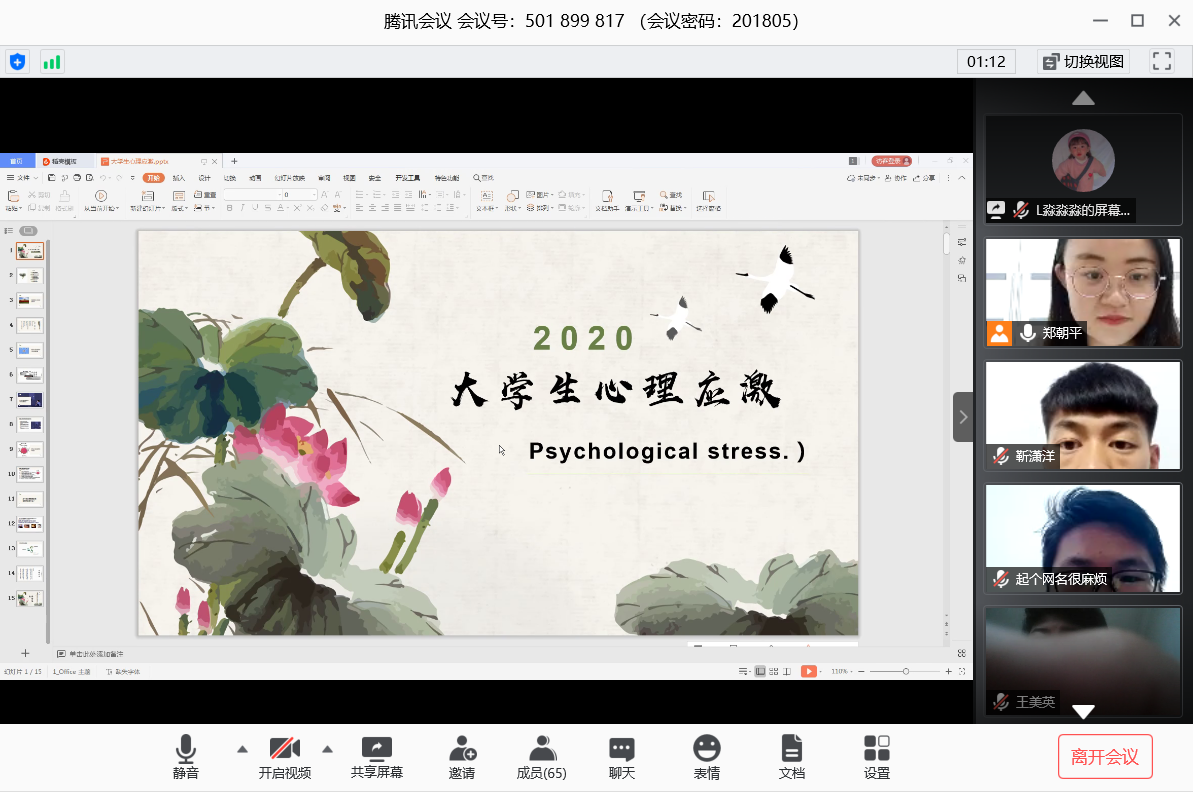The image size is (1193, 792).
Task: Toggle bold formatting in WPS ribbon
Action: tap(229, 208)
